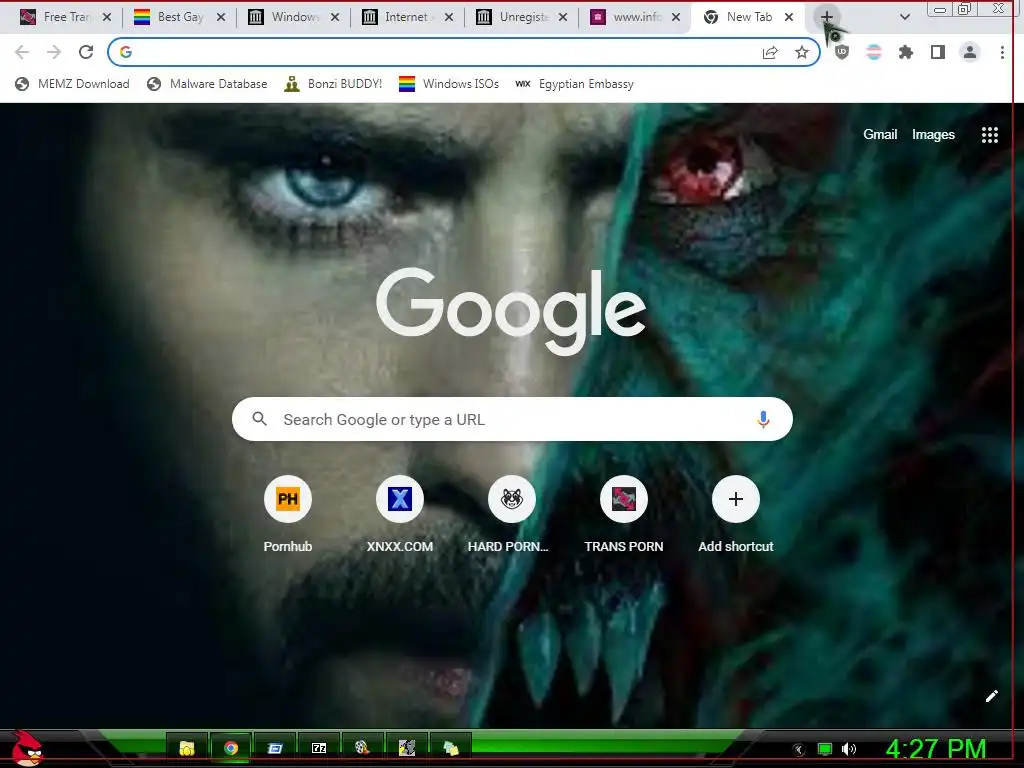This screenshot has height=768, width=1024.
Task: Close the Unregiste tab
Action: (x=562, y=17)
